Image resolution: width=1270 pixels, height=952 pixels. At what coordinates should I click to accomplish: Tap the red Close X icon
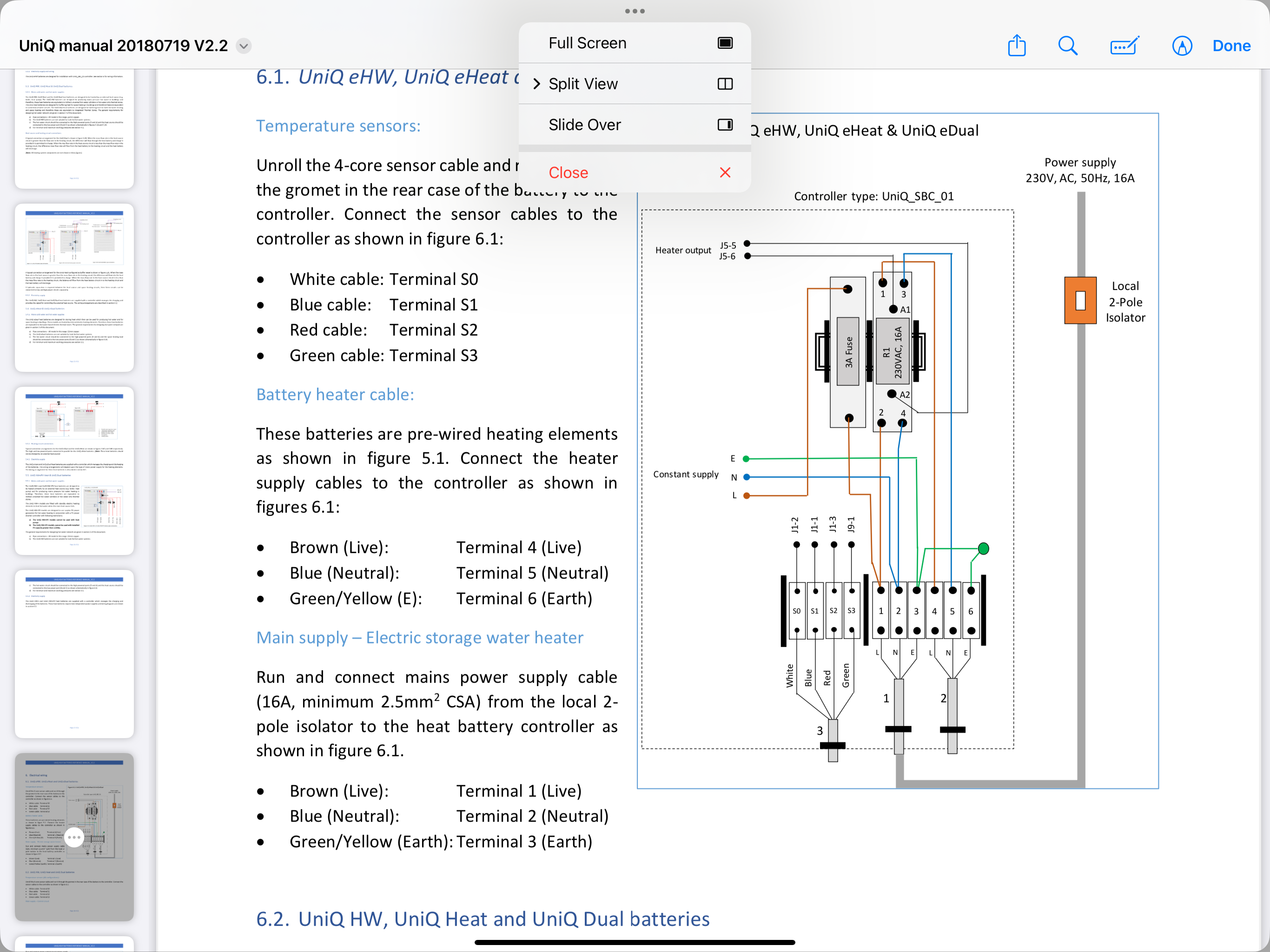725,172
